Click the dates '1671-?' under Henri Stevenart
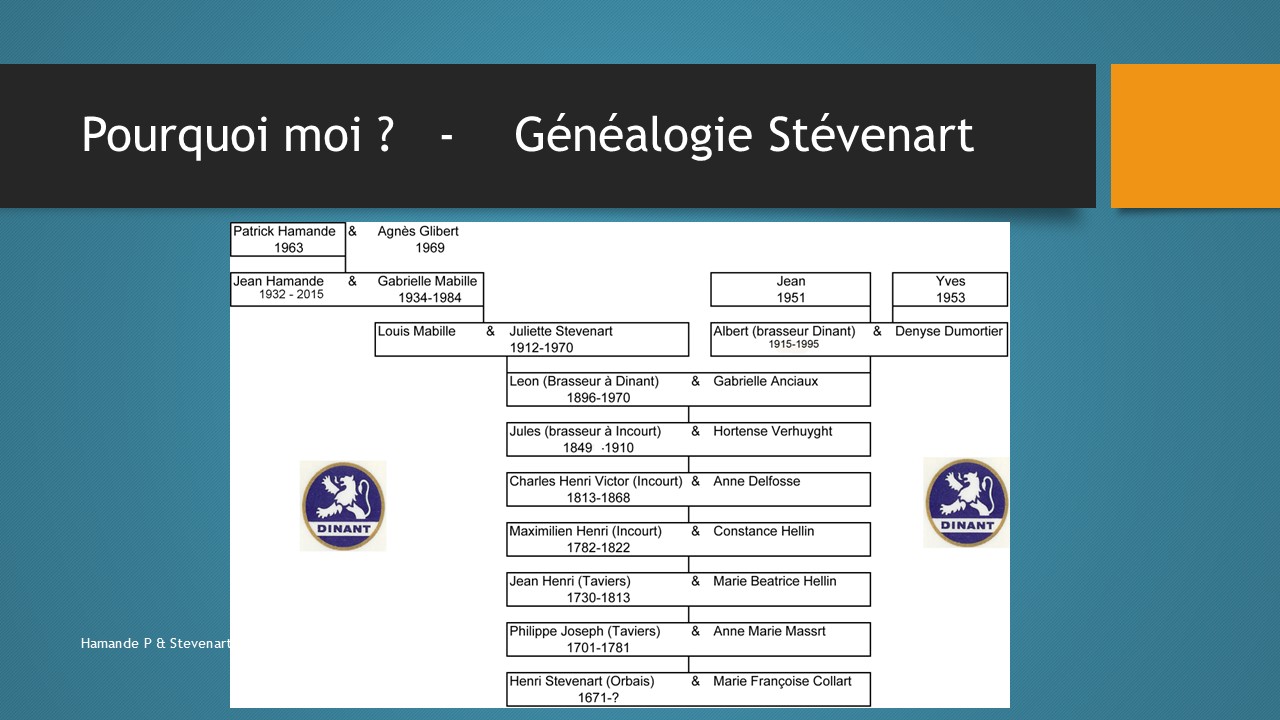Viewport: 1280px width, 720px height. click(599, 697)
